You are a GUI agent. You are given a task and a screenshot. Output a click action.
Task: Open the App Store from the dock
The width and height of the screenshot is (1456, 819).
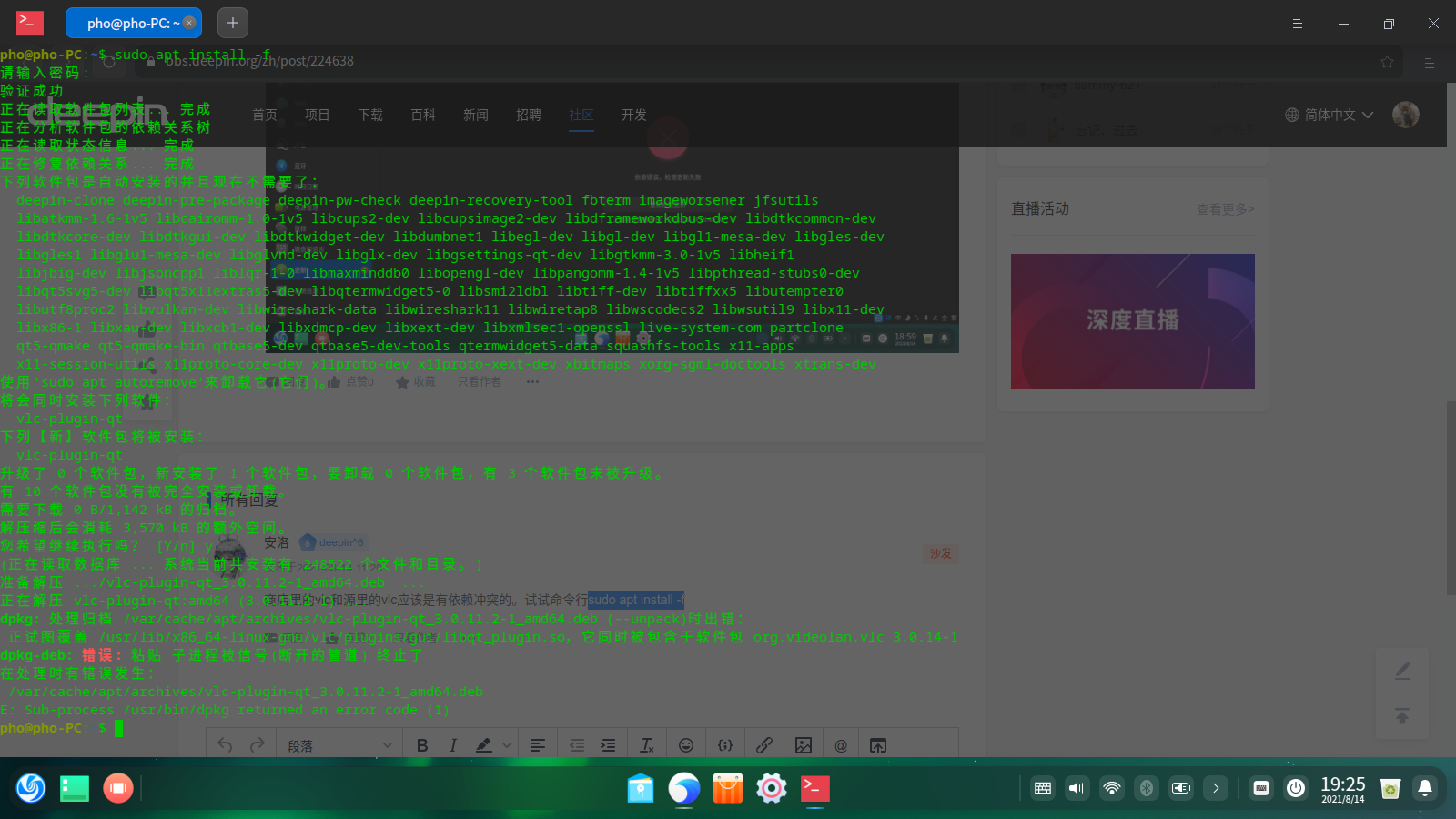pyautogui.click(x=728, y=788)
